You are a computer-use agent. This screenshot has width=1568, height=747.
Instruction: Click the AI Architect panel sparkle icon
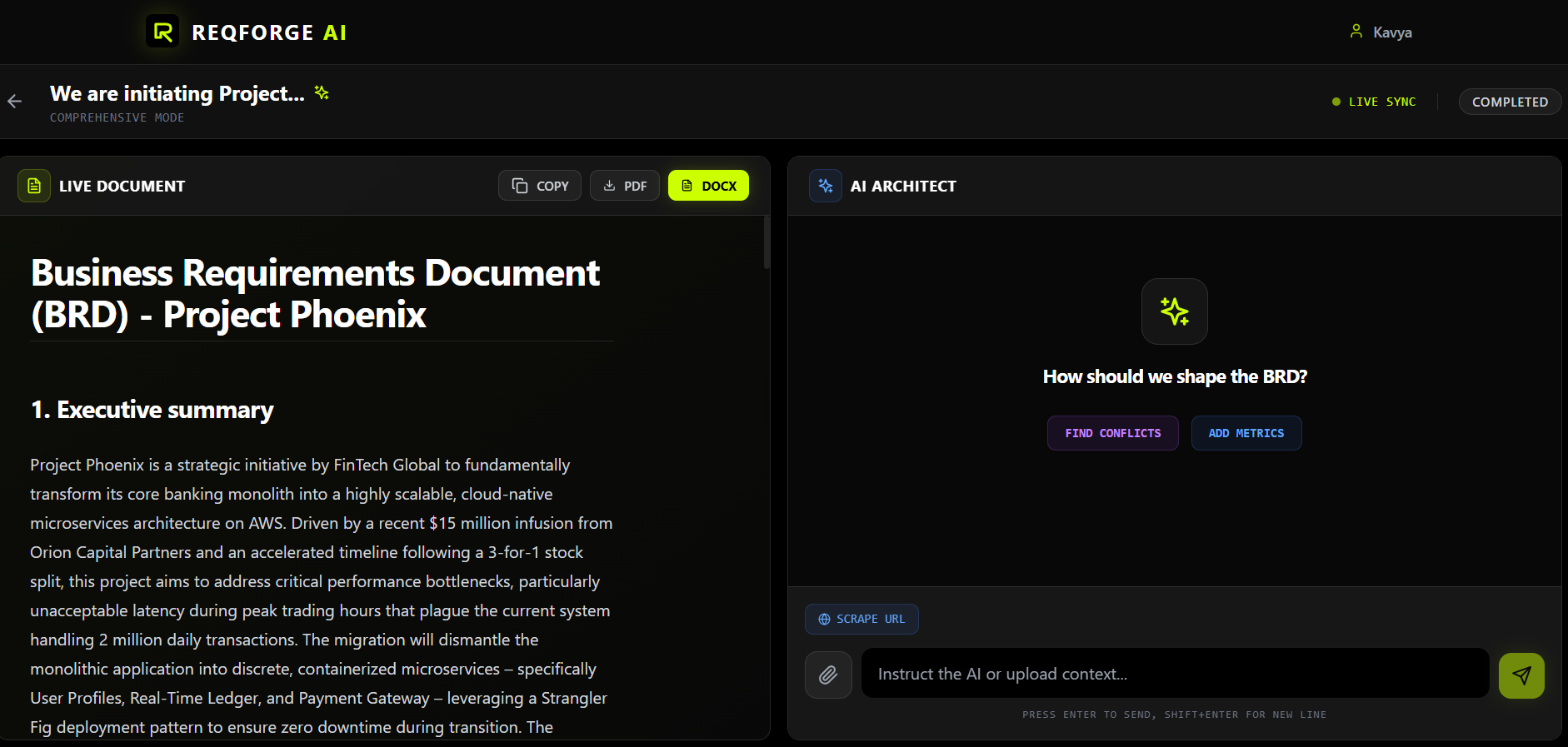pos(826,186)
